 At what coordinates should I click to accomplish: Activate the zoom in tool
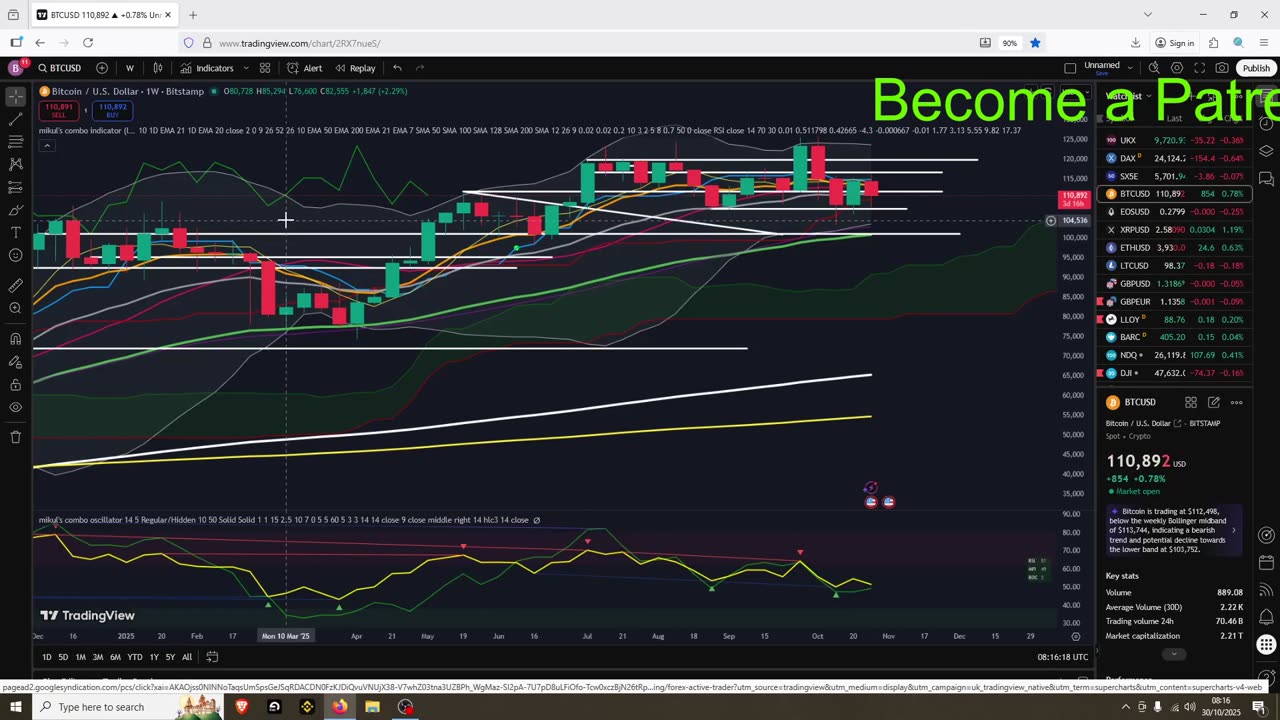click(15, 308)
